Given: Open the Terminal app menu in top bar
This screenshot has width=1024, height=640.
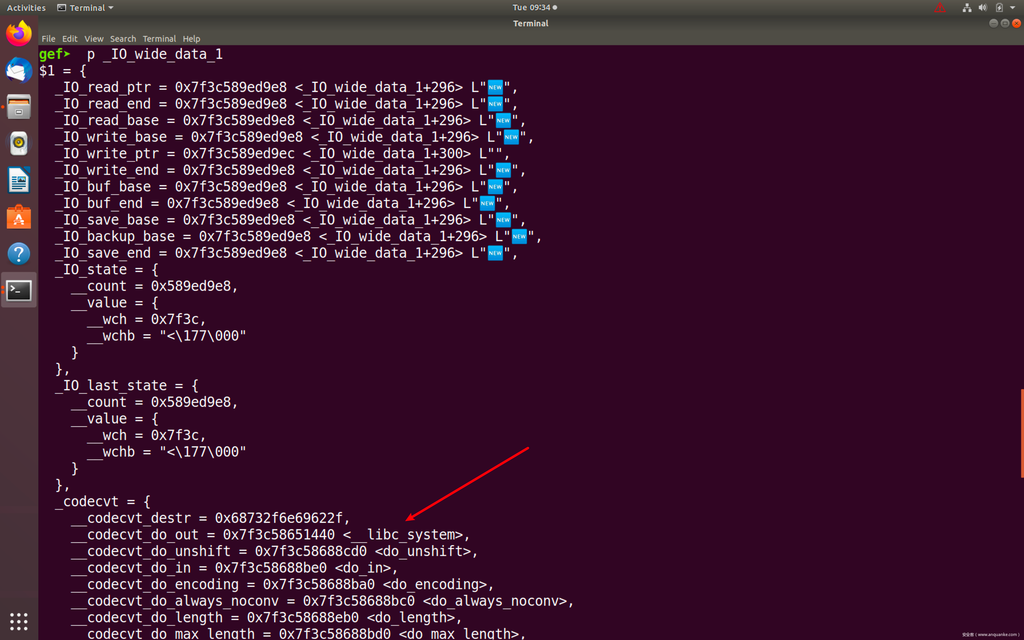Looking at the screenshot, I should [85, 8].
